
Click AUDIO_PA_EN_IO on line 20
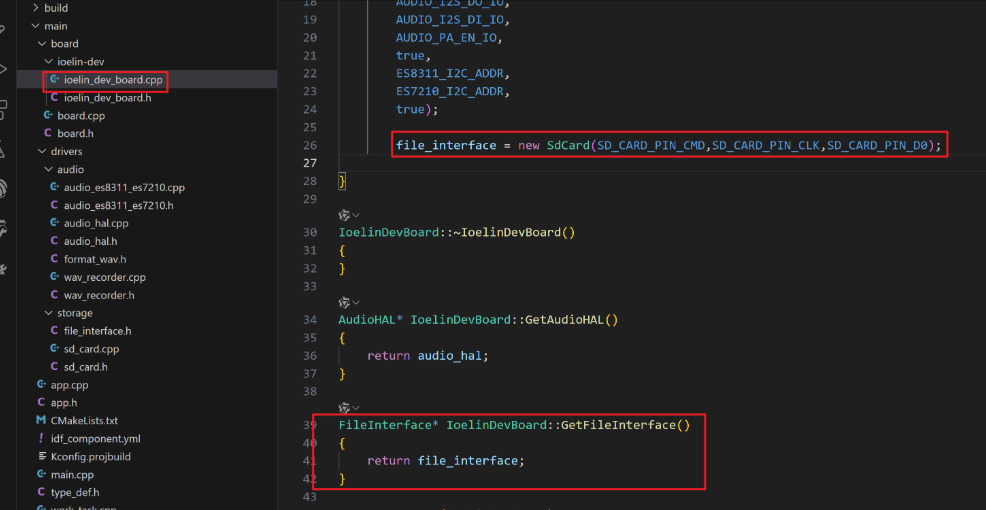click(446, 38)
